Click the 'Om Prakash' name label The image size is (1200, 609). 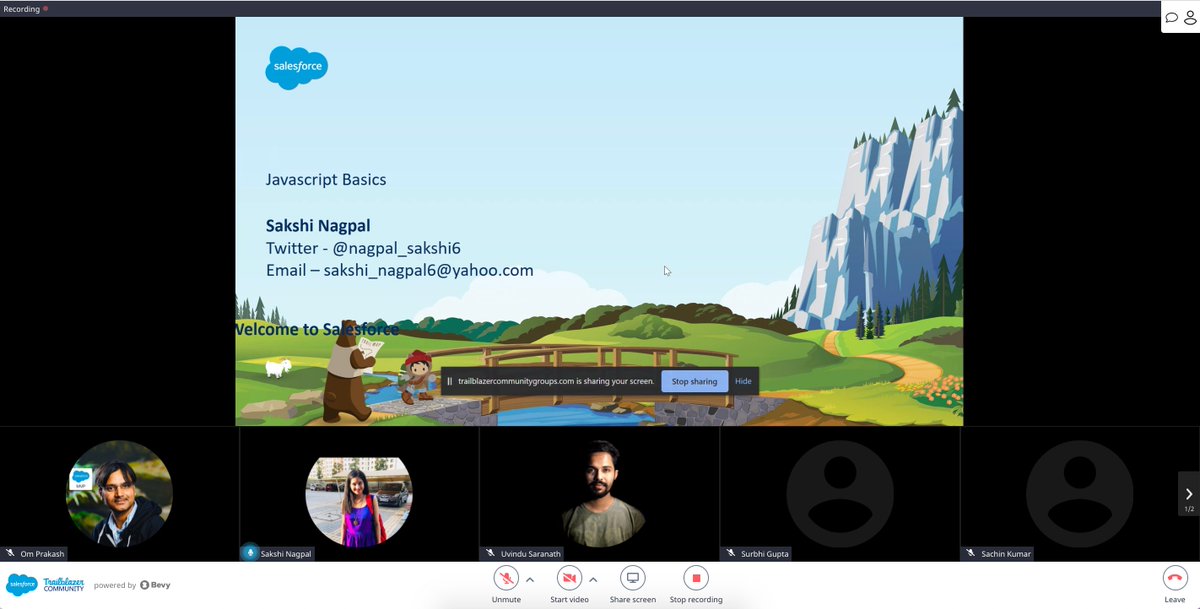[43, 553]
